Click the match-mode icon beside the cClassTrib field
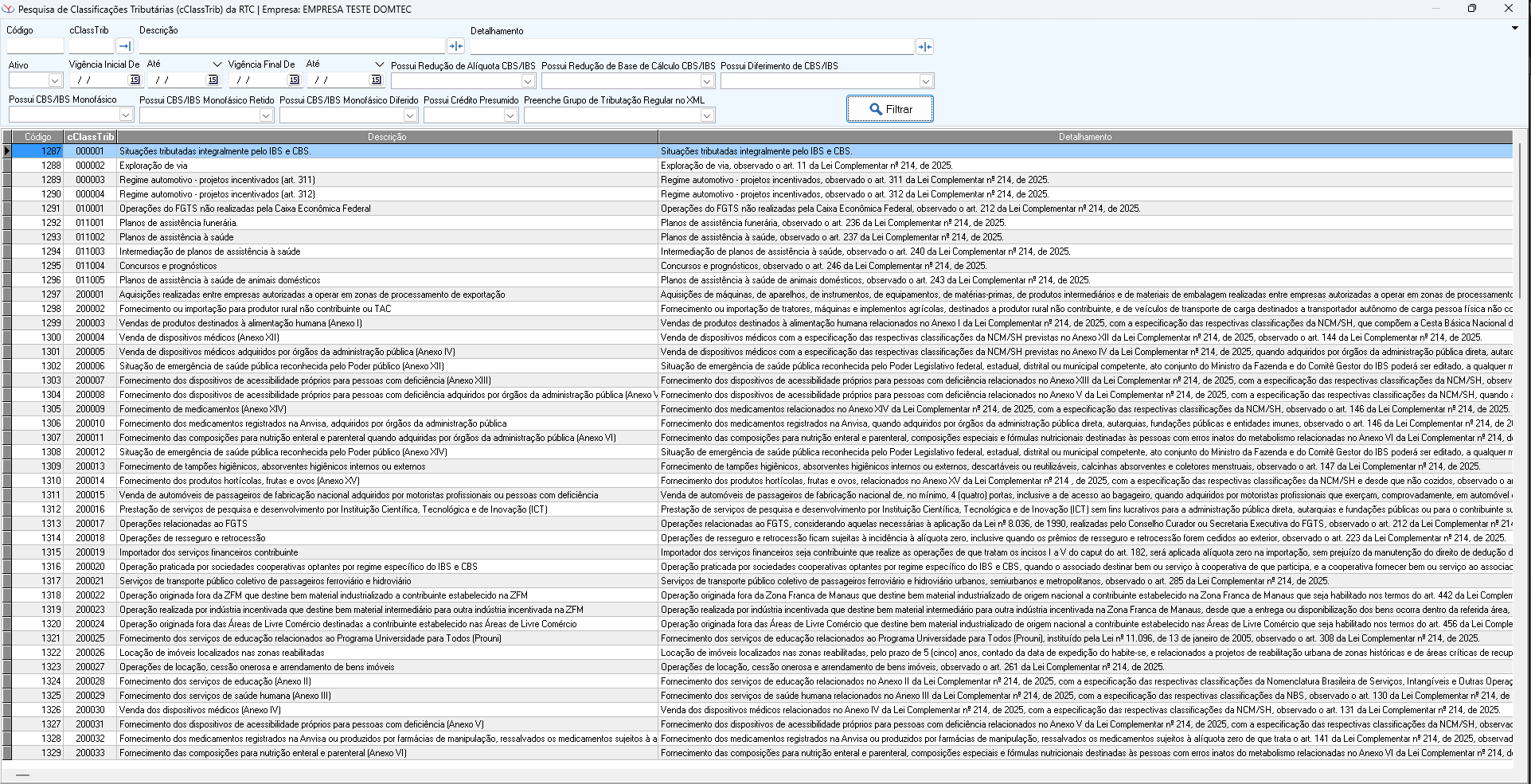This screenshot has width=1531, height=784. 124,46
